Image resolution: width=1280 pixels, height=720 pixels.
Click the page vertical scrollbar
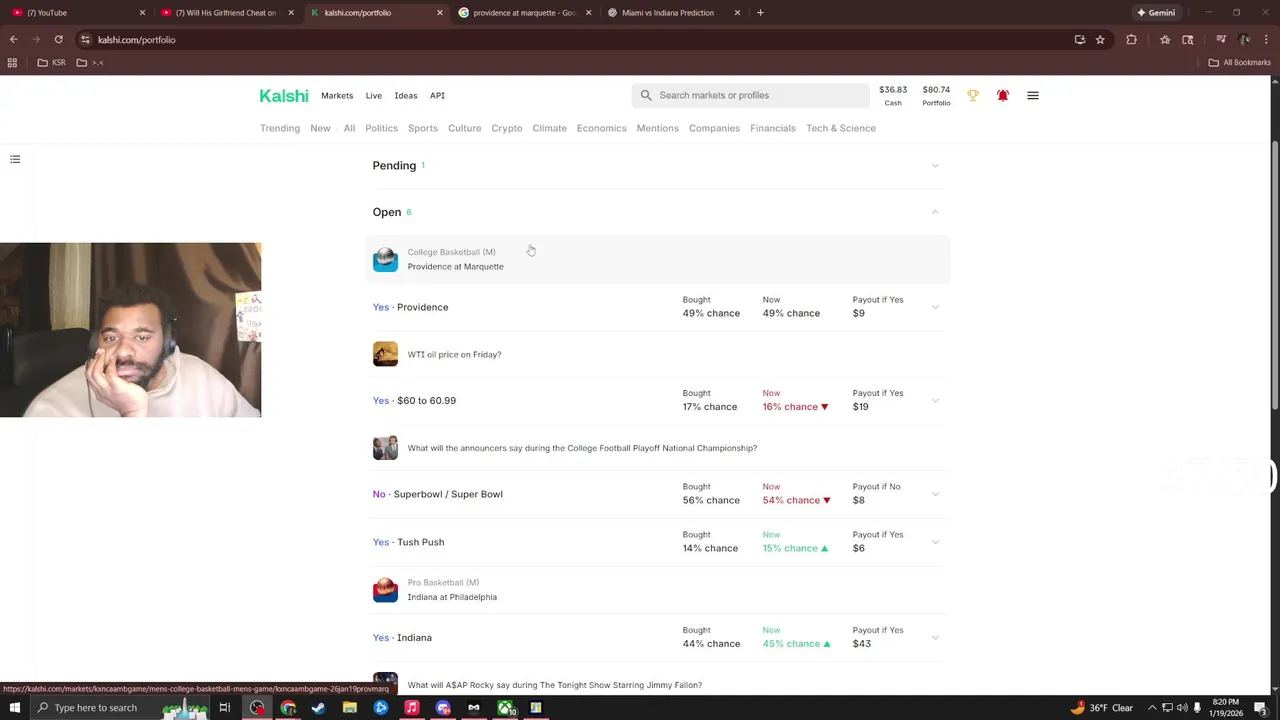click(1275, 275)
